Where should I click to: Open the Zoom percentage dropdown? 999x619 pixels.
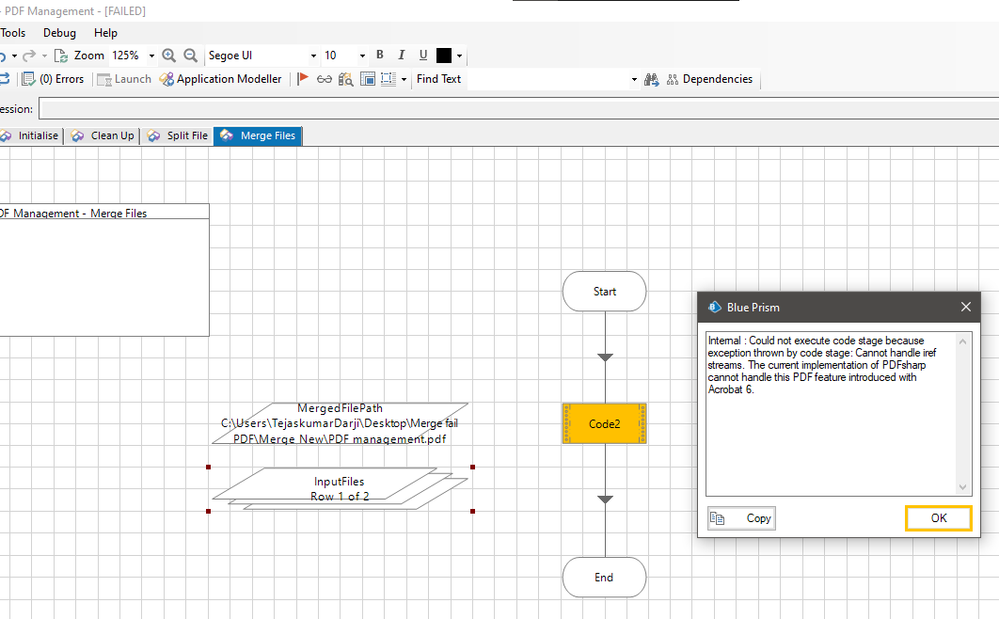pyautogui.click(x=152, y=56)
